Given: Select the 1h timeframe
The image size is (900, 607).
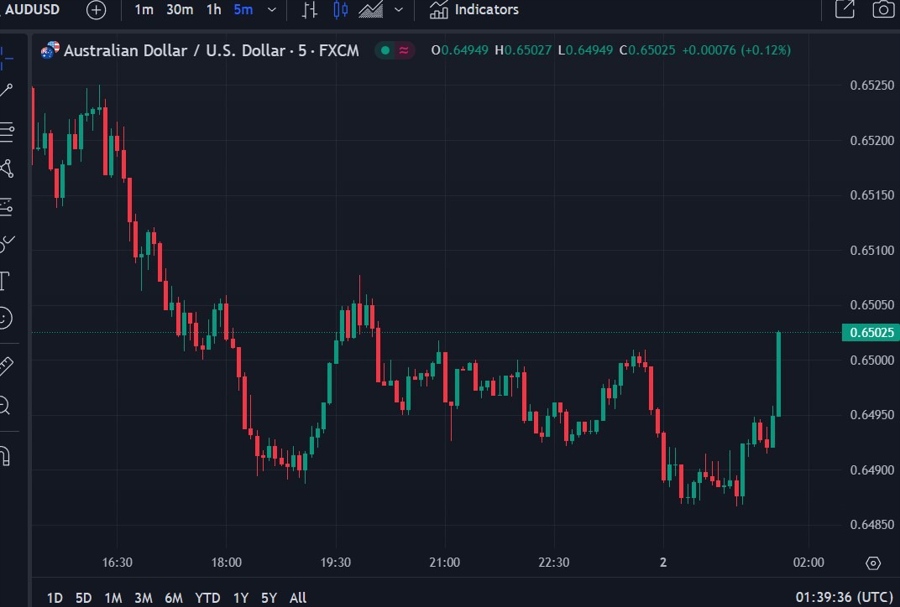Looking at the screenshot, I should (214, 10).
